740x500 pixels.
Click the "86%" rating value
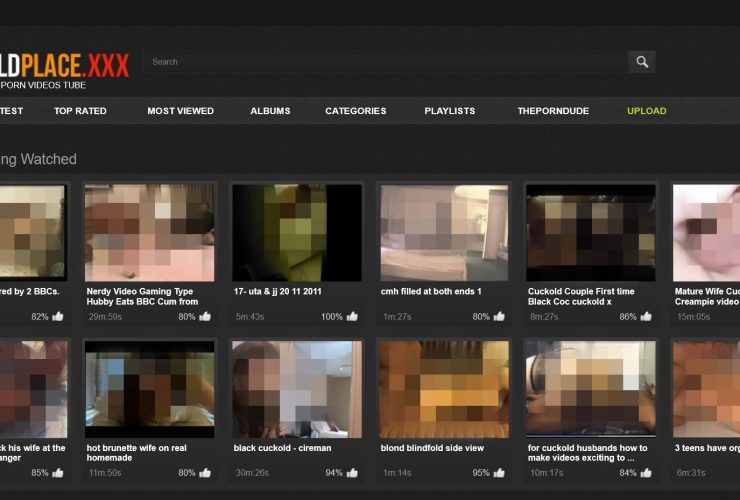tap(628, 316)
